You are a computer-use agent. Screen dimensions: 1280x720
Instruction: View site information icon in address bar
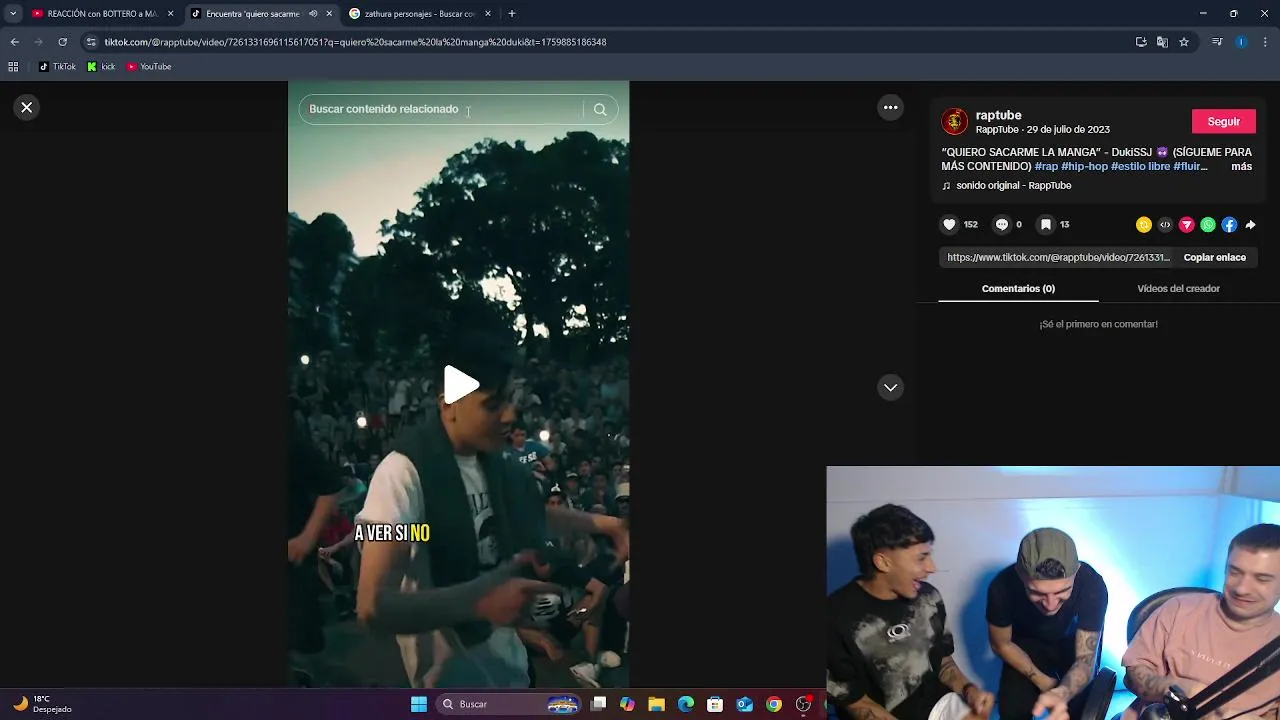(x=91, y=42)
